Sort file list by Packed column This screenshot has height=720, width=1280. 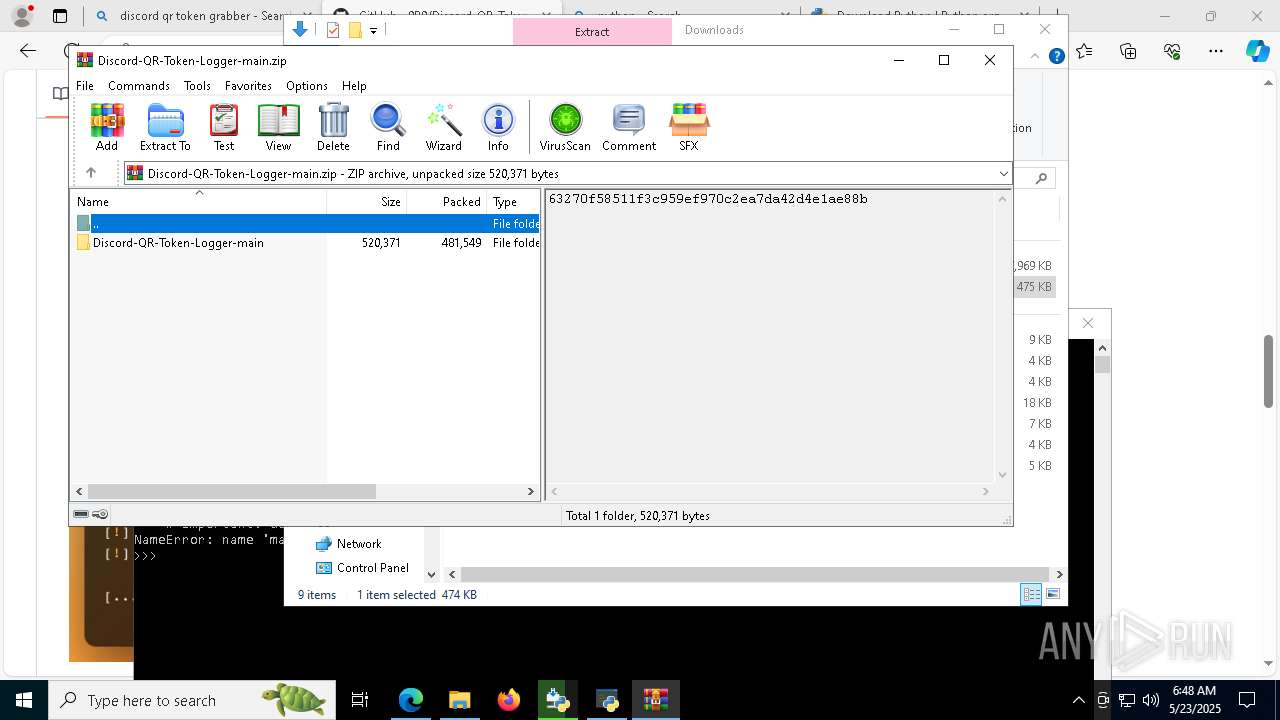click(446, 201)
